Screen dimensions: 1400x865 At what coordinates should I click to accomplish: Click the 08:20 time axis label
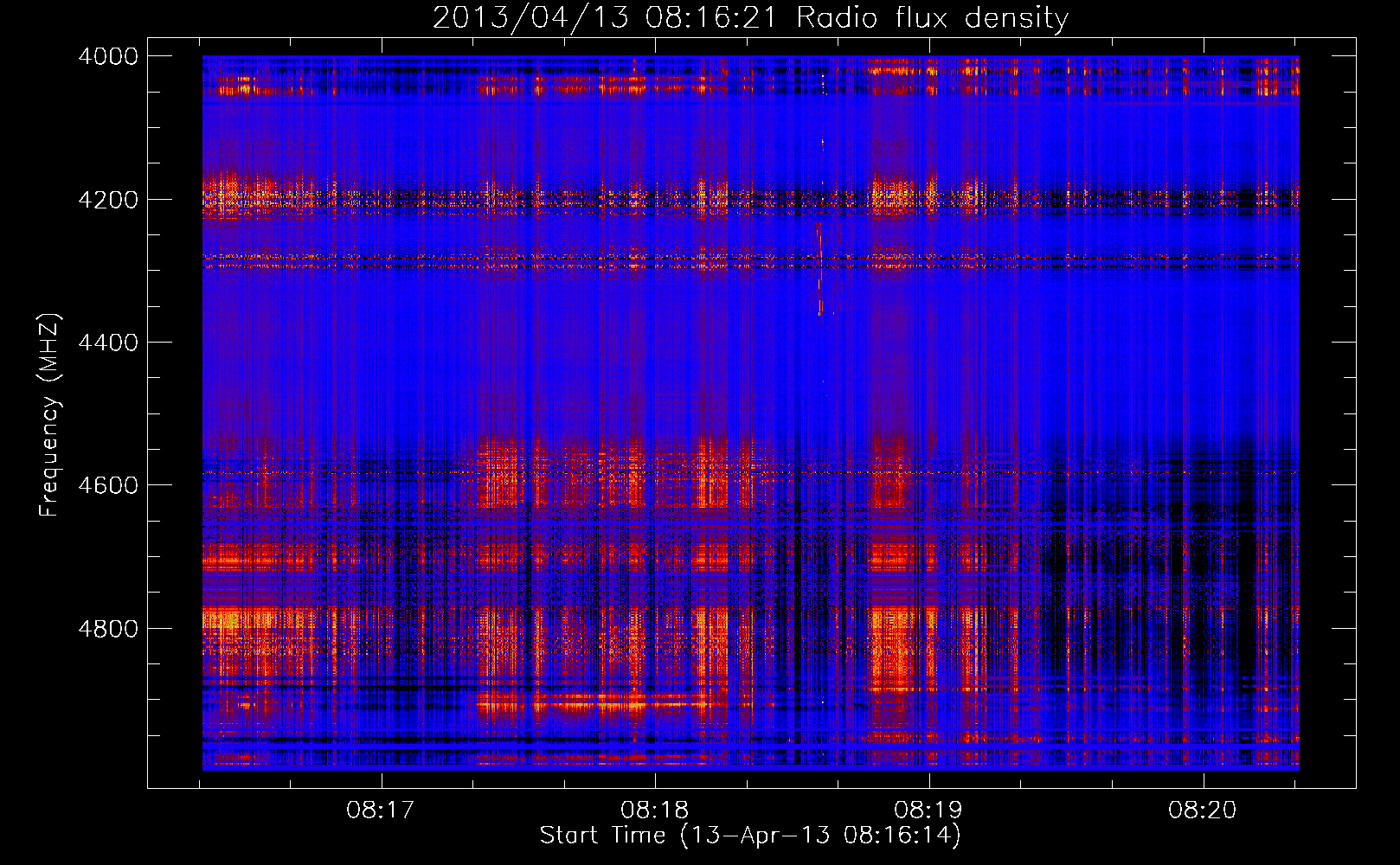[1203, 811]
